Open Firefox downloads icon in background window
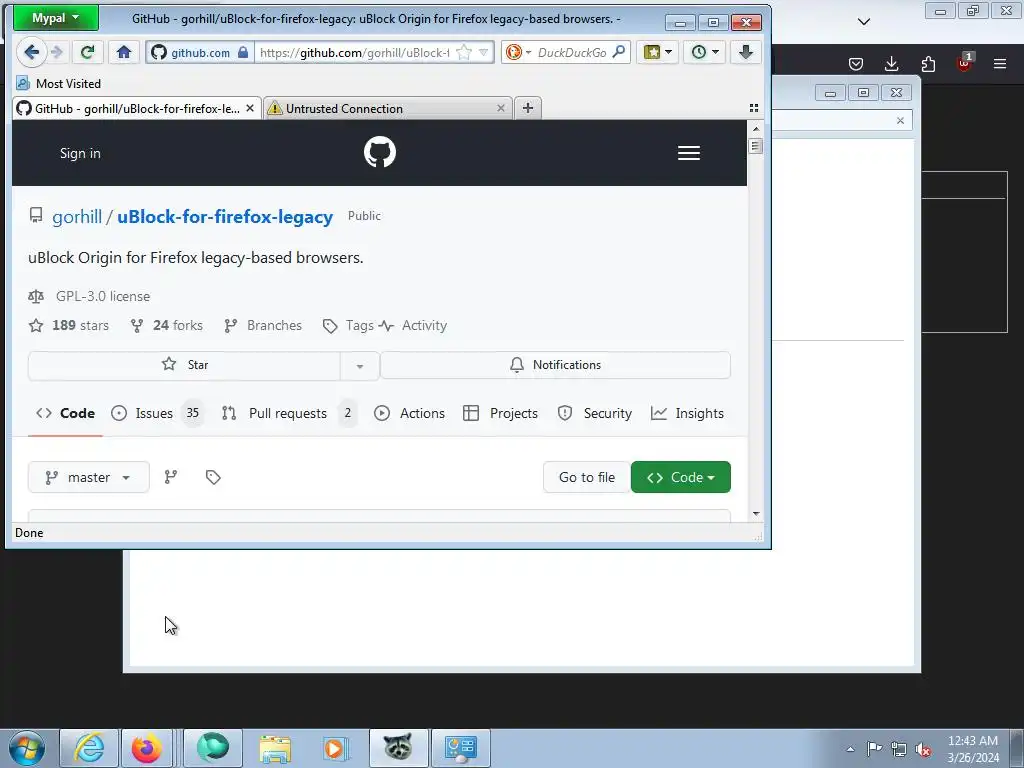Screen dimensions: 1024x768 click(891, 64)
